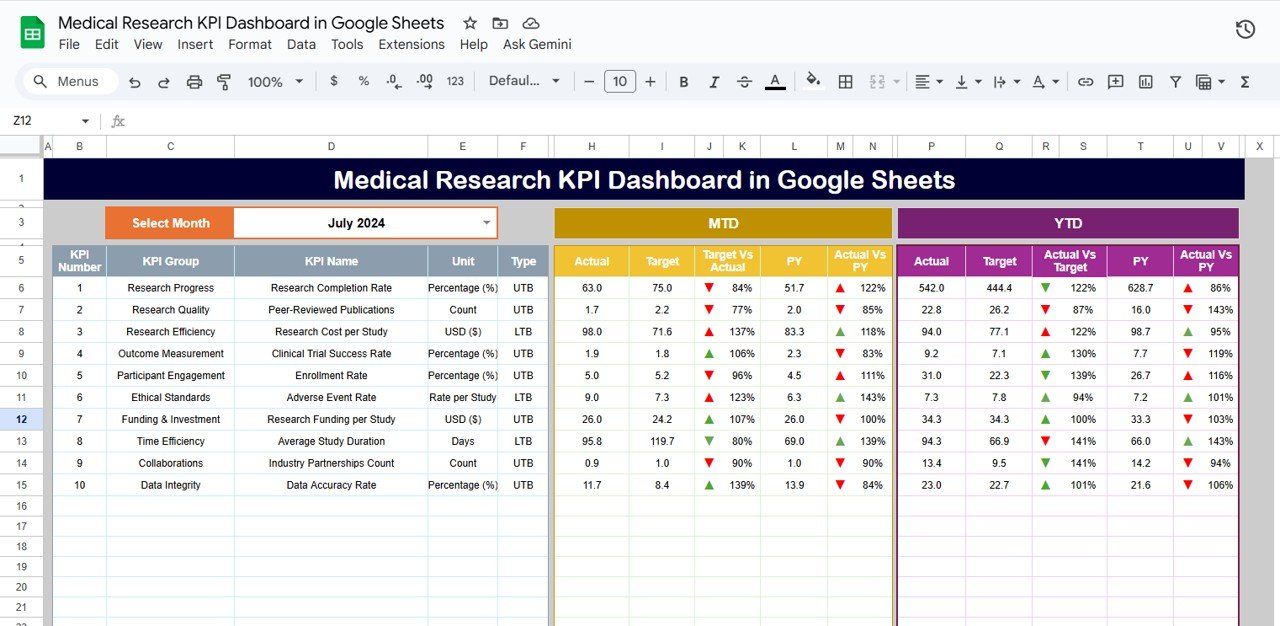Apply percent format to the selection
The height and width of the screenshot is (626, 1280).
pos(363,82)
